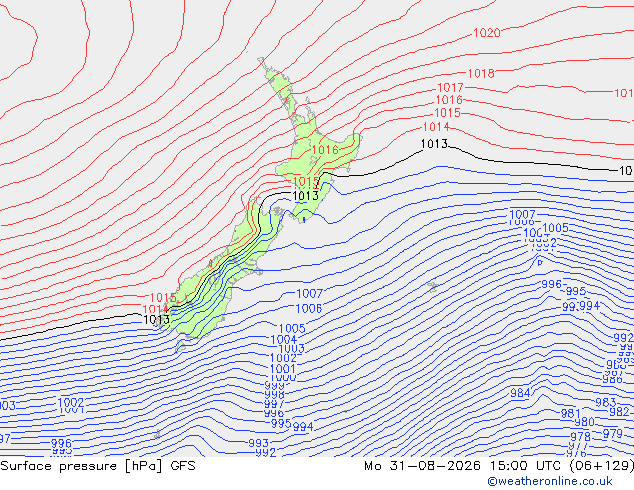Click the blue 984 label at lower right
Screen dimensions: 634x490
(x=520, y=393)
